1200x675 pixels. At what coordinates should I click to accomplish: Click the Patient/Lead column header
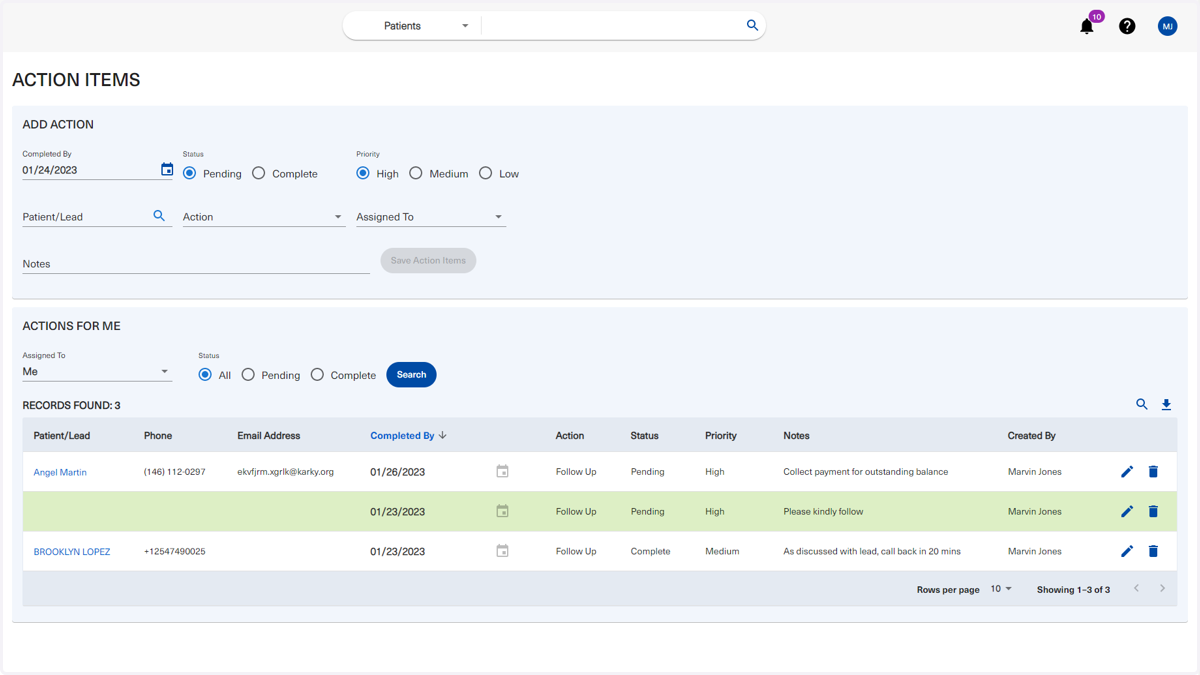tap(62, 436)
